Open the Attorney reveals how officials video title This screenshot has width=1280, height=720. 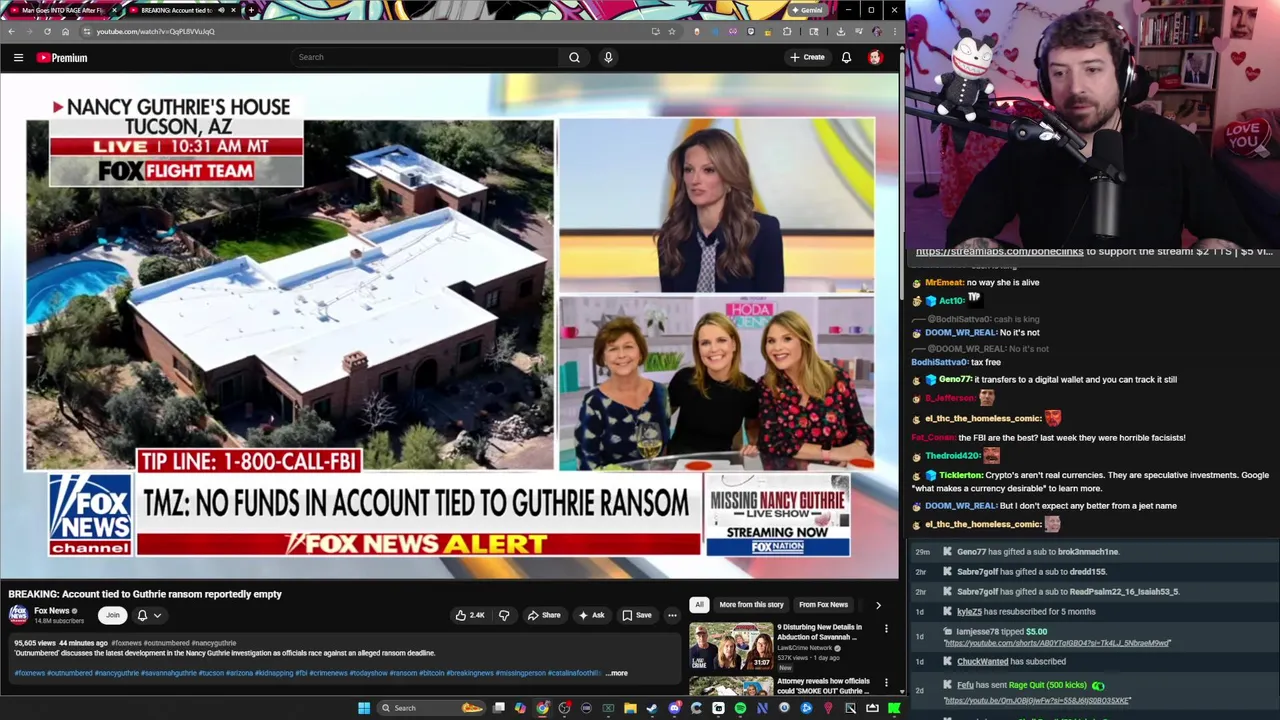(823, 686)
